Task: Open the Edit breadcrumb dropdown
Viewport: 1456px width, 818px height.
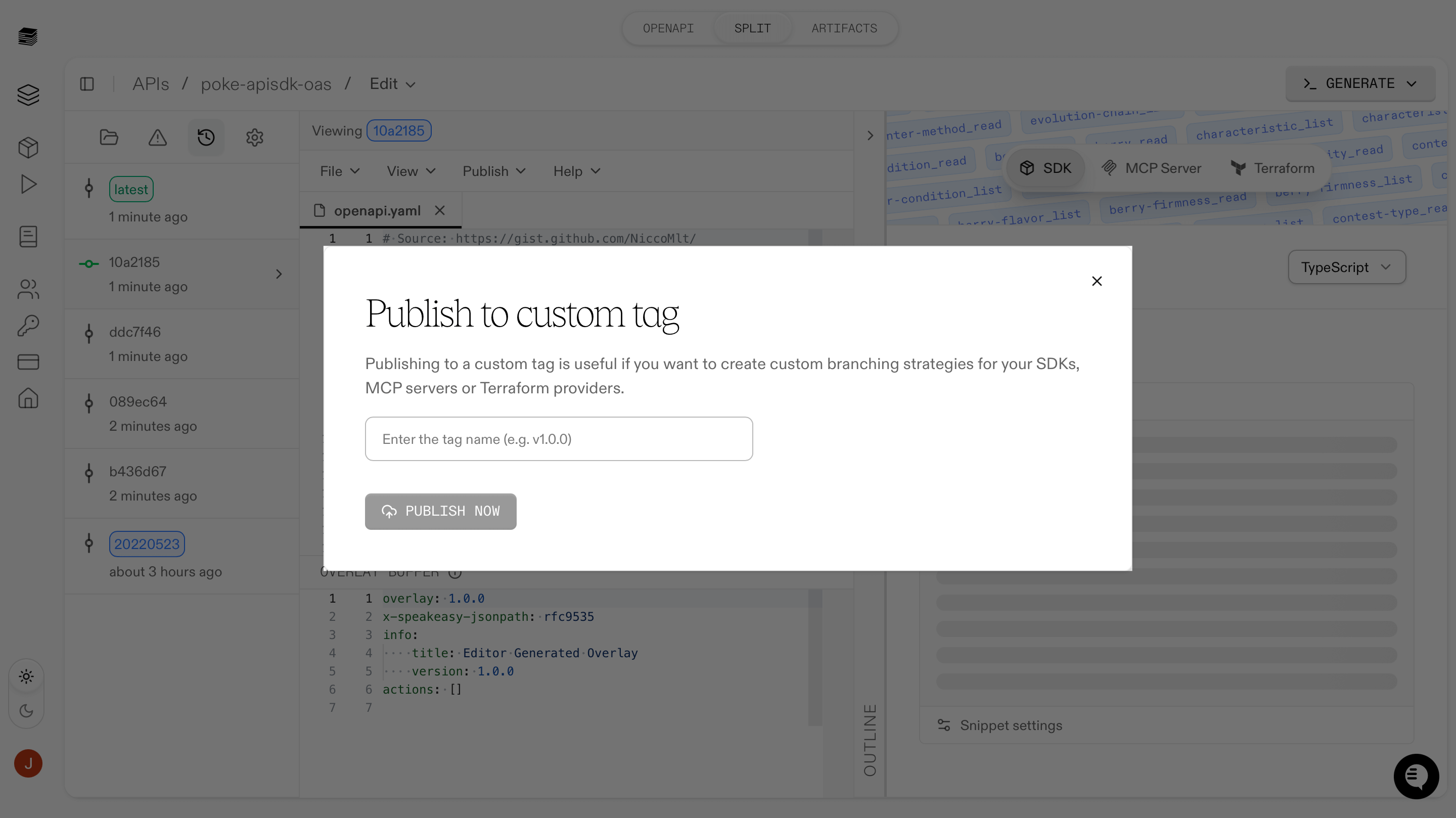Action: coord(392,84)
